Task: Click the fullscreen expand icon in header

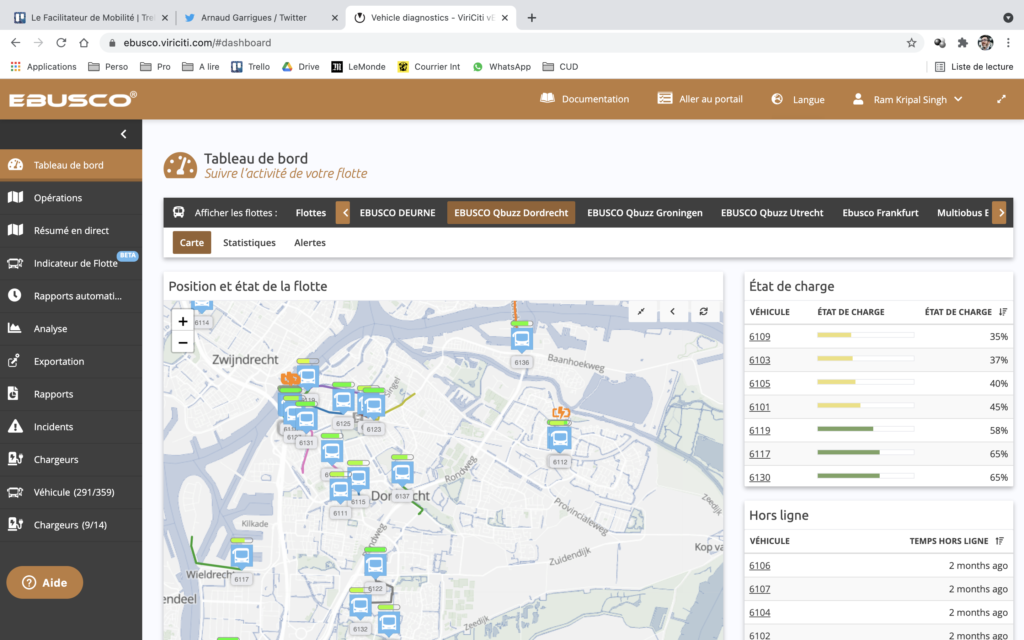Action: click(1001, 99)
